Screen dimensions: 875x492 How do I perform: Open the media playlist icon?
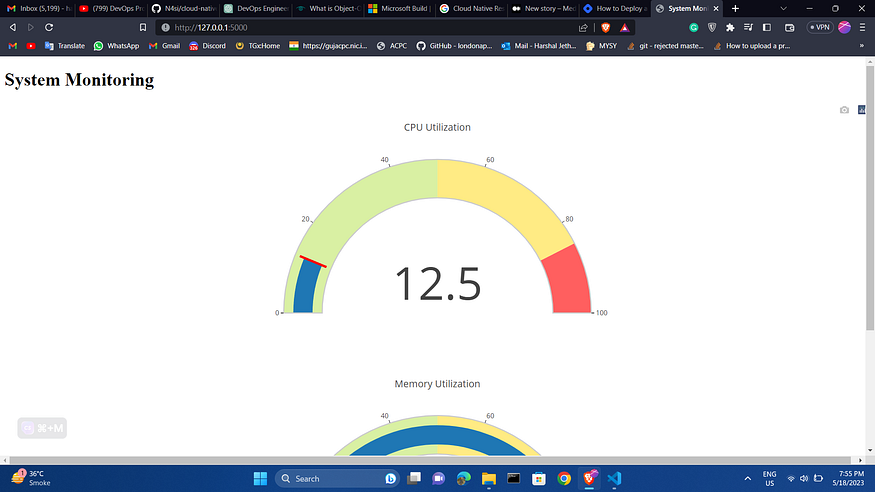tap(748, 27)
